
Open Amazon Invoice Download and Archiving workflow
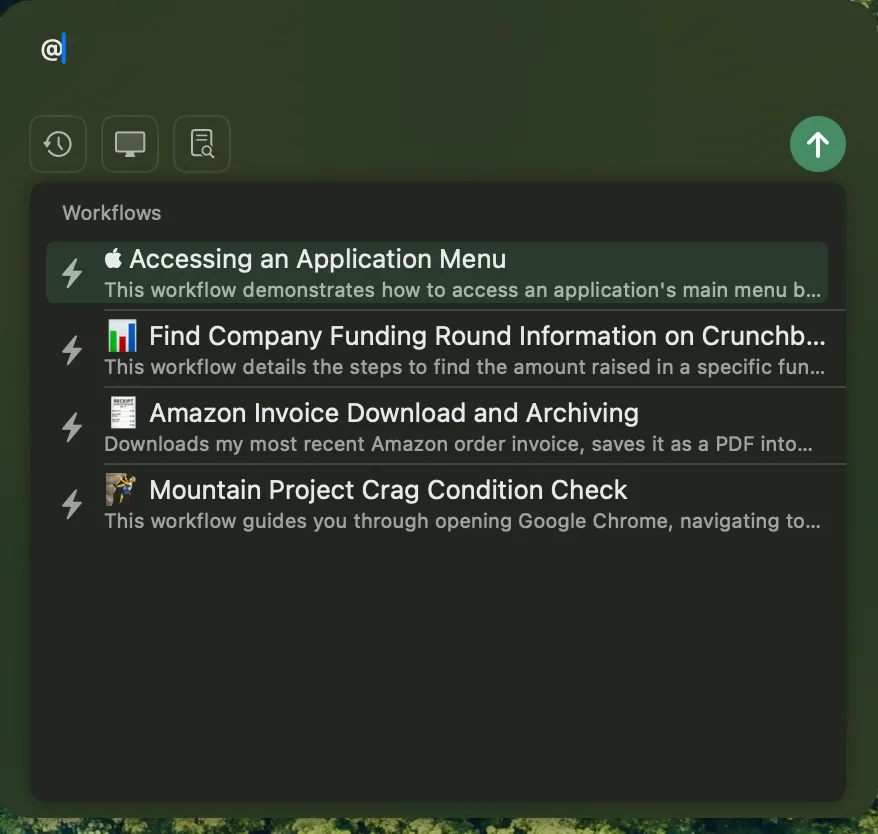[x=393, y=413]
